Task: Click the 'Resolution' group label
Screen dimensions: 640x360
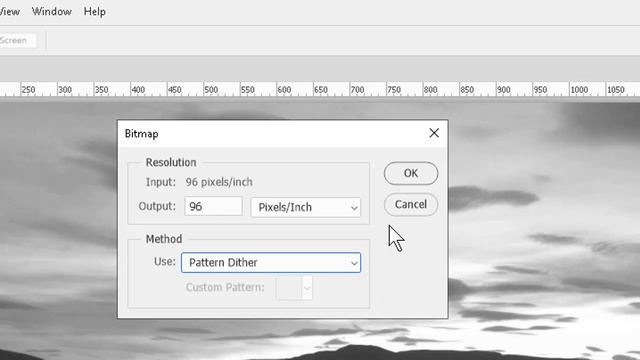Action: [x=171, y=162]
